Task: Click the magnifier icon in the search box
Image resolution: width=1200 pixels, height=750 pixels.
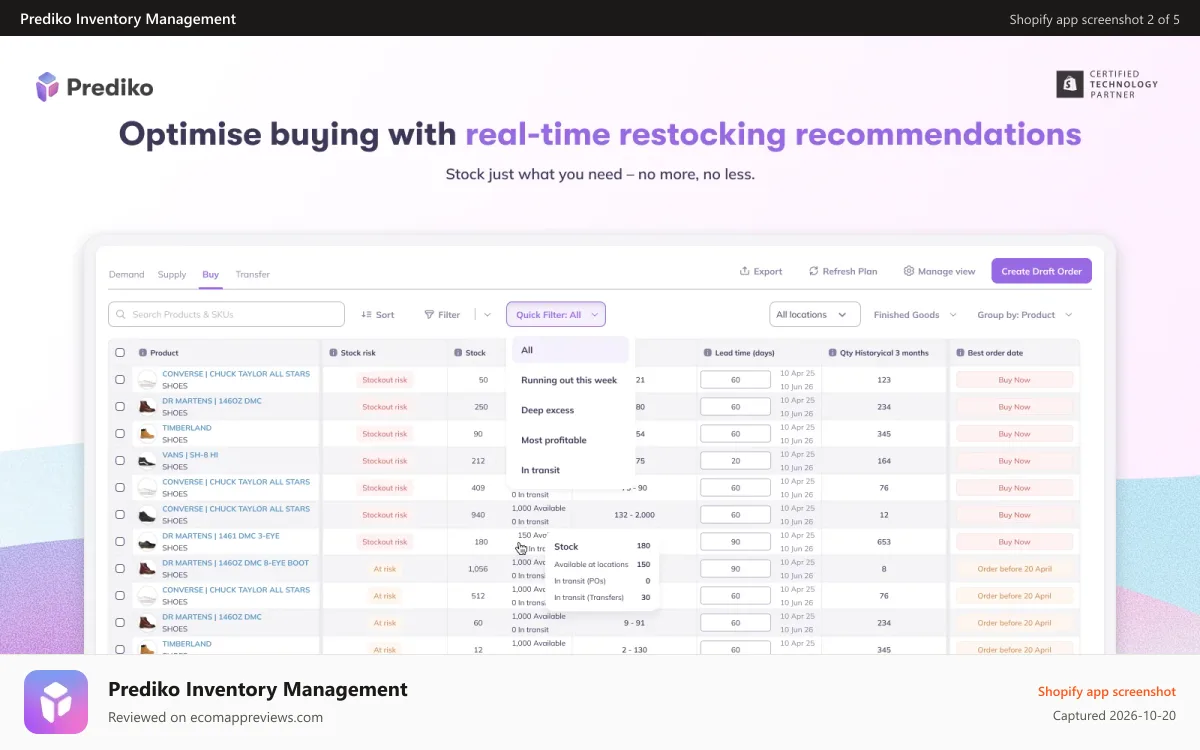Action: tap(122, 315)
